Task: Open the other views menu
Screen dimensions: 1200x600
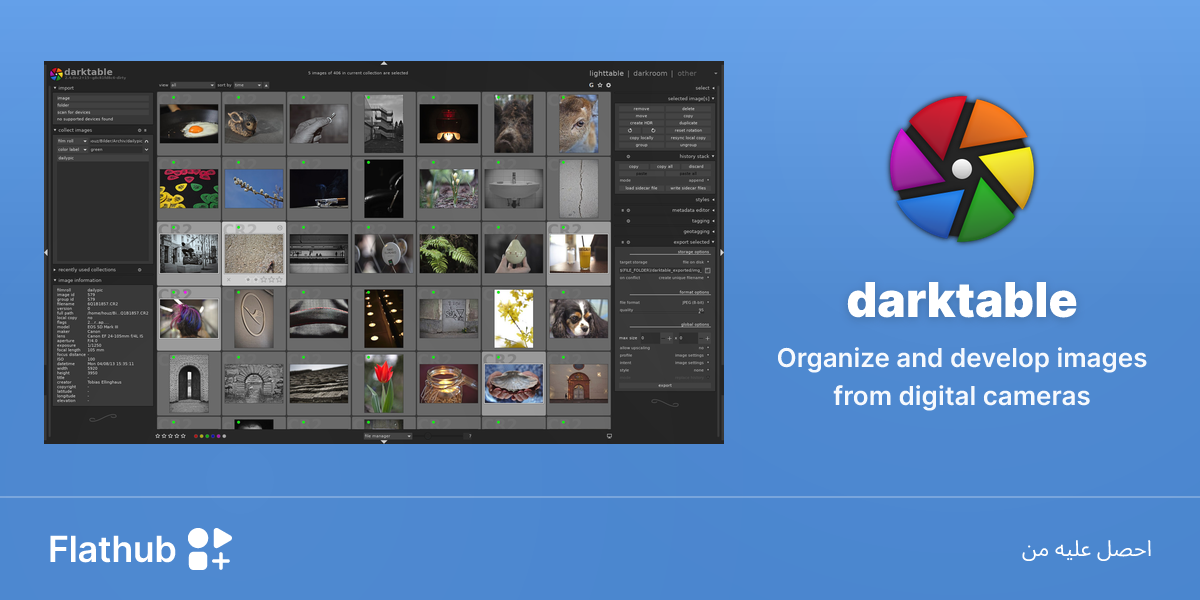Action: coord(687,73)
